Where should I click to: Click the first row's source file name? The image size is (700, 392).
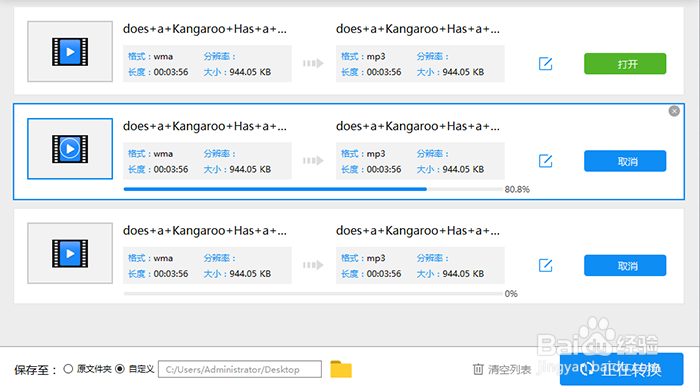pos(205,29)
